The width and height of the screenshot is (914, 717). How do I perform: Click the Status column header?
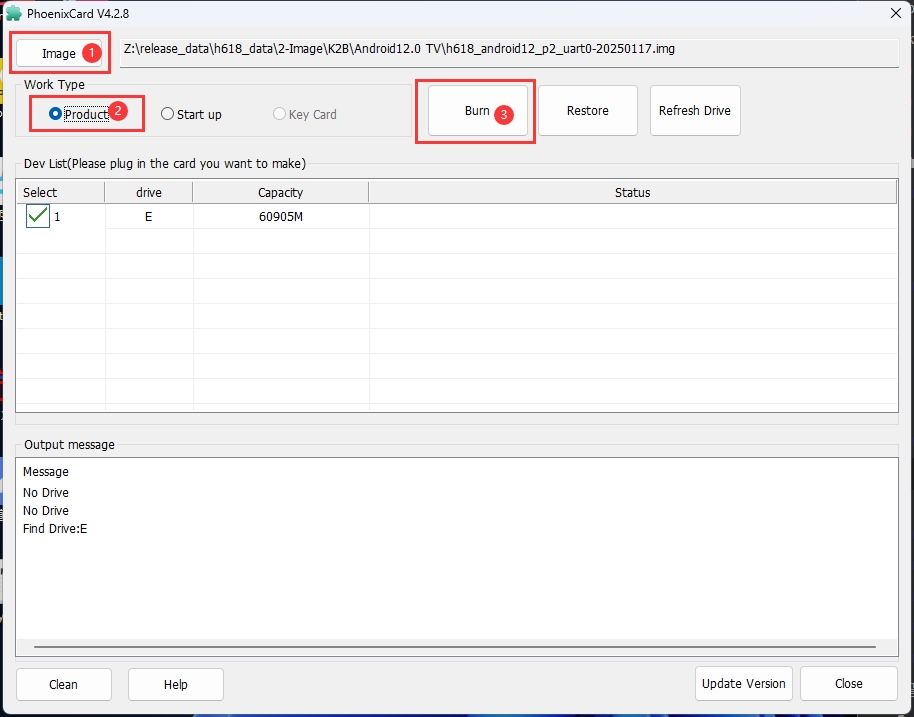point(632,192)
